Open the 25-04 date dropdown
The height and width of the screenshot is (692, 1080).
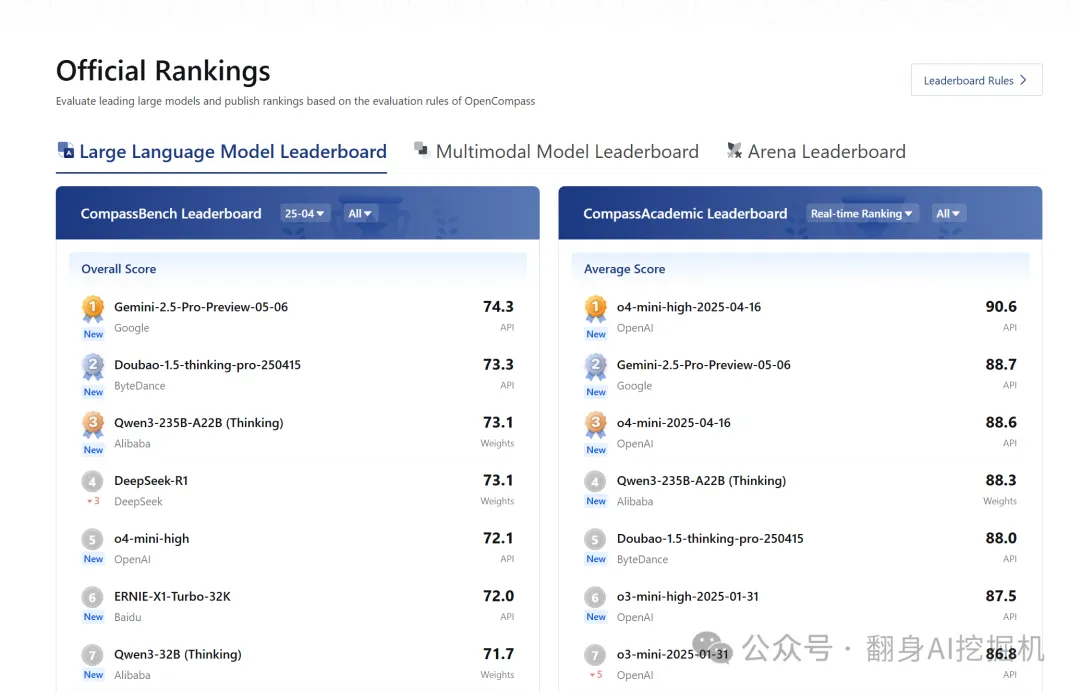304,213
